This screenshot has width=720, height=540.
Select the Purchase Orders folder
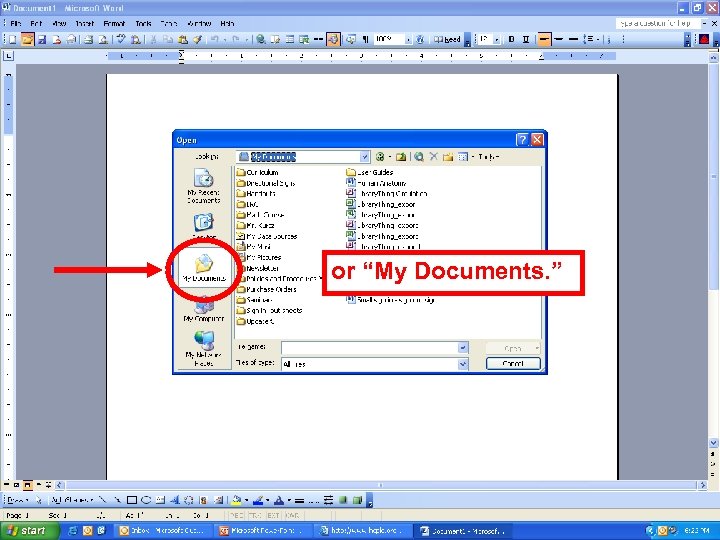pos(267,289)
